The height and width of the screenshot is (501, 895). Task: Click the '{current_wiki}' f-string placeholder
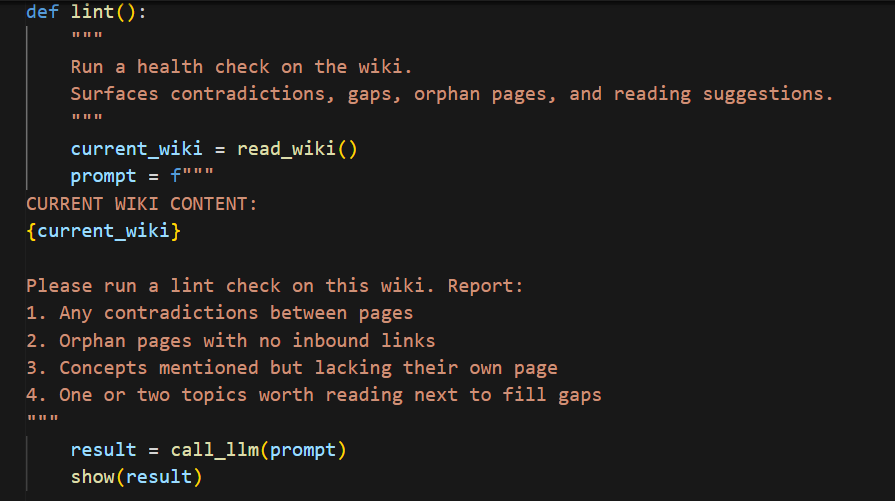pos(103,231)
